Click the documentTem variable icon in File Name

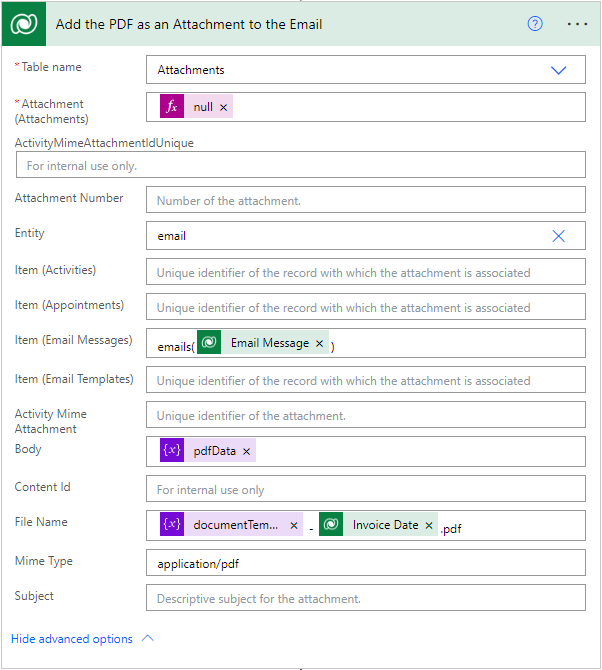(172, 525)
